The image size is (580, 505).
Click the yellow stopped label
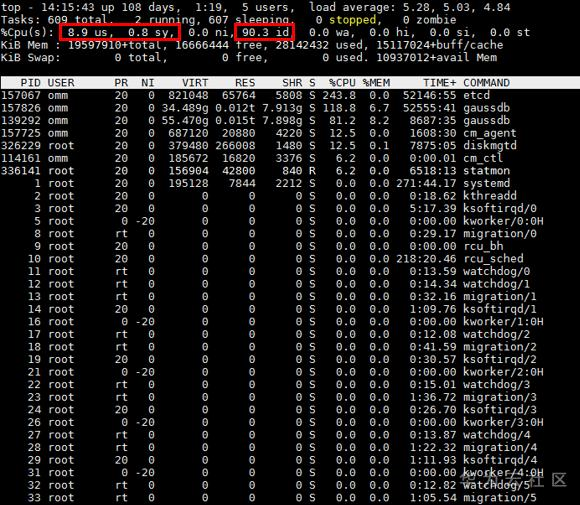pyautogui.click(x=353, y=20)
